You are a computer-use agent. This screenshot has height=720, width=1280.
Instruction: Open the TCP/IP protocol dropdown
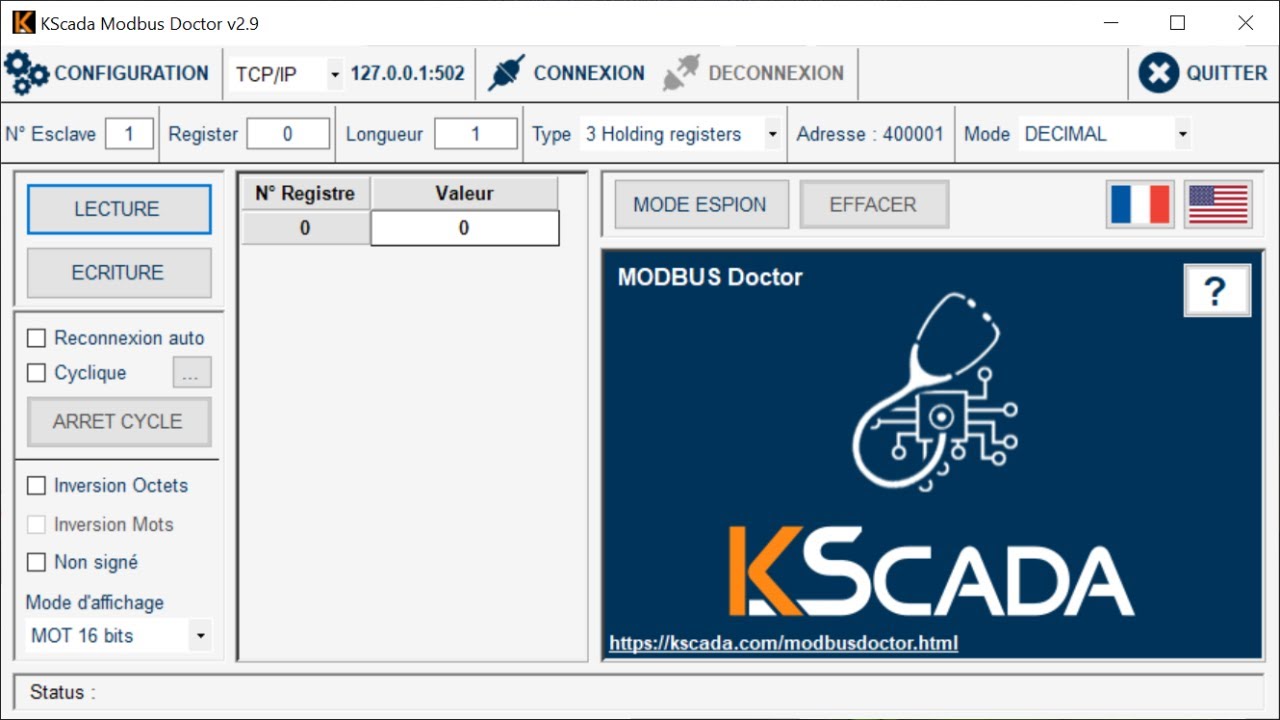pos(335,74)
